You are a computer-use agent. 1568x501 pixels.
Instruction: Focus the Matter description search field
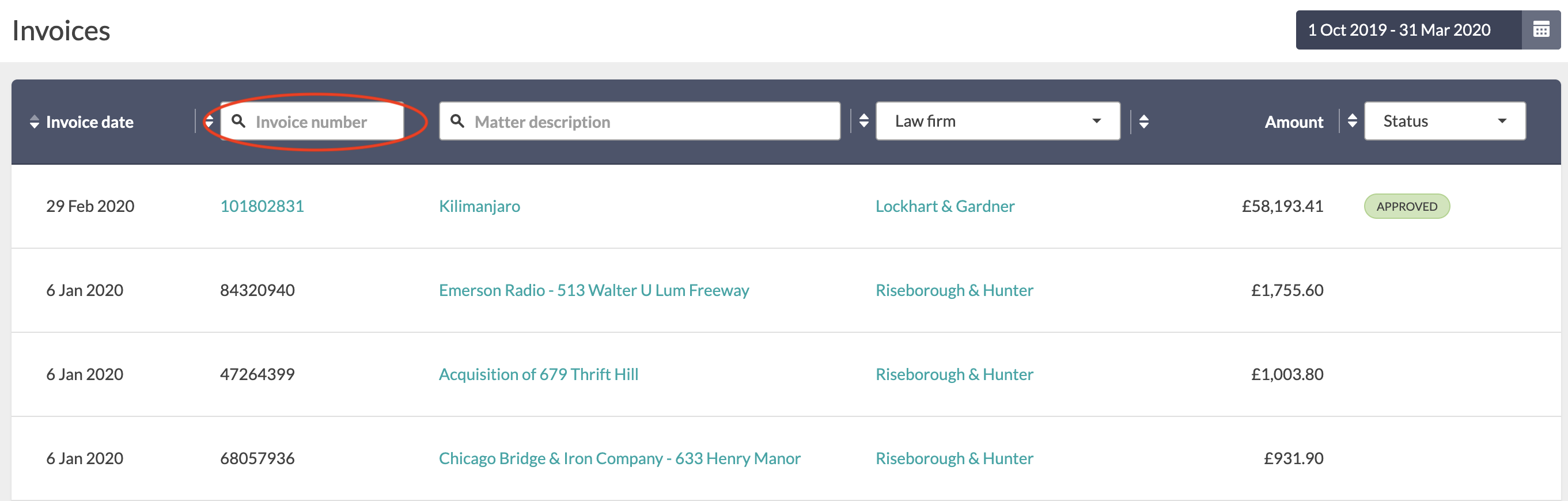tap(640, 121)
